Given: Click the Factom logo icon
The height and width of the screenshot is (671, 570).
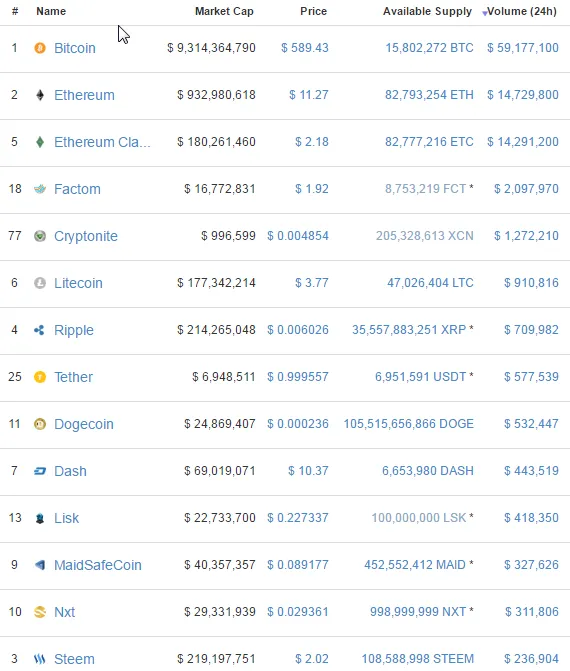Looking at the screenshot, I should 40,189.
